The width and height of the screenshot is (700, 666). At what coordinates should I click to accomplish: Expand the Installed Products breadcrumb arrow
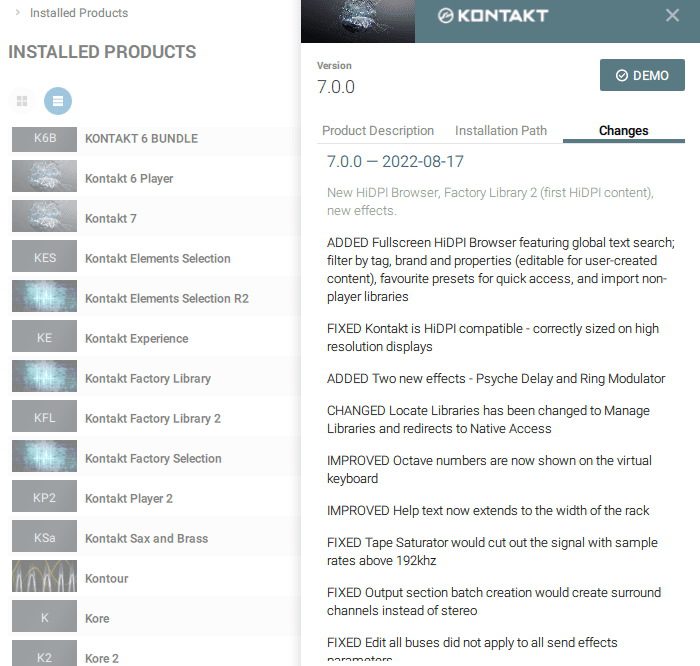point(18,13)
